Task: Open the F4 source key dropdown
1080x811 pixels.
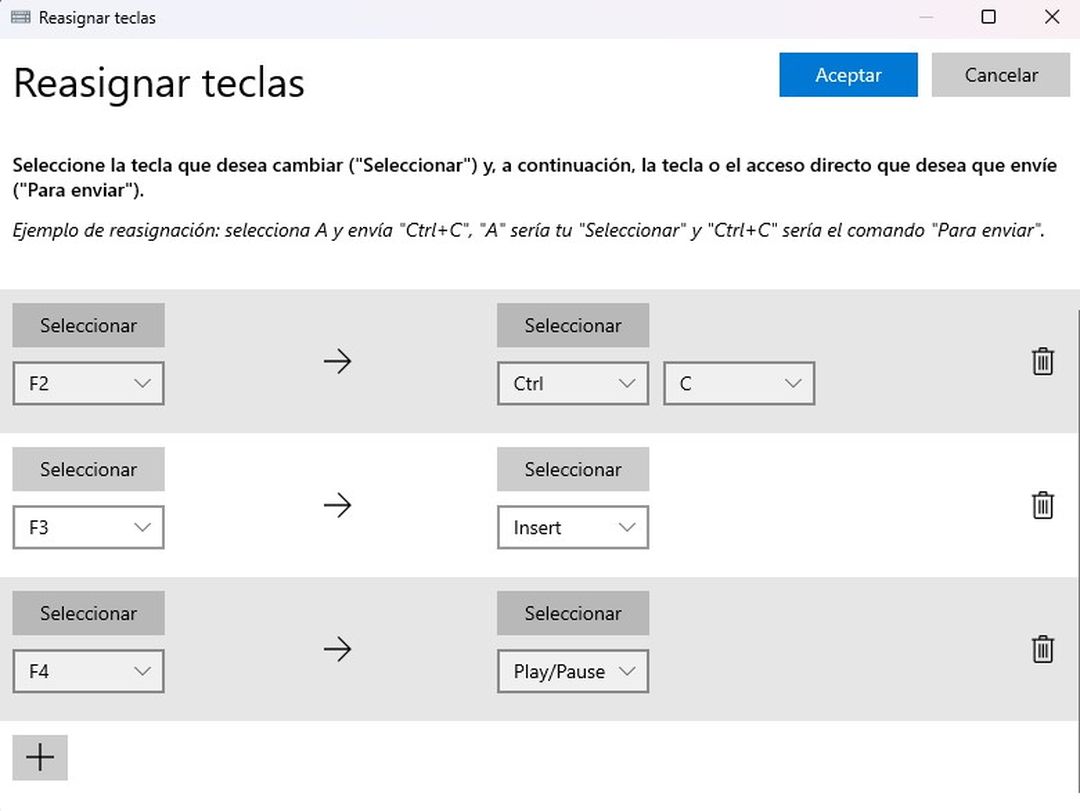Action: tap(88, 672)
